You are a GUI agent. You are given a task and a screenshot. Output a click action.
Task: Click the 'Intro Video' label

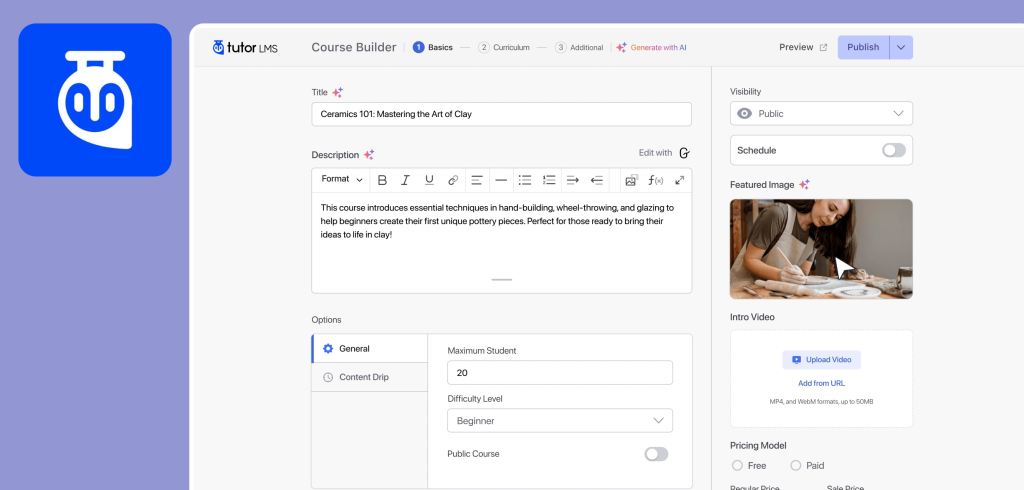point(752,318)
